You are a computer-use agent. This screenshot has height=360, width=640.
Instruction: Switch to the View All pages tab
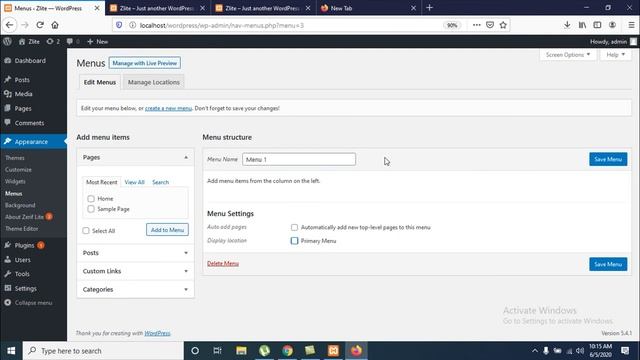(134, 182)
